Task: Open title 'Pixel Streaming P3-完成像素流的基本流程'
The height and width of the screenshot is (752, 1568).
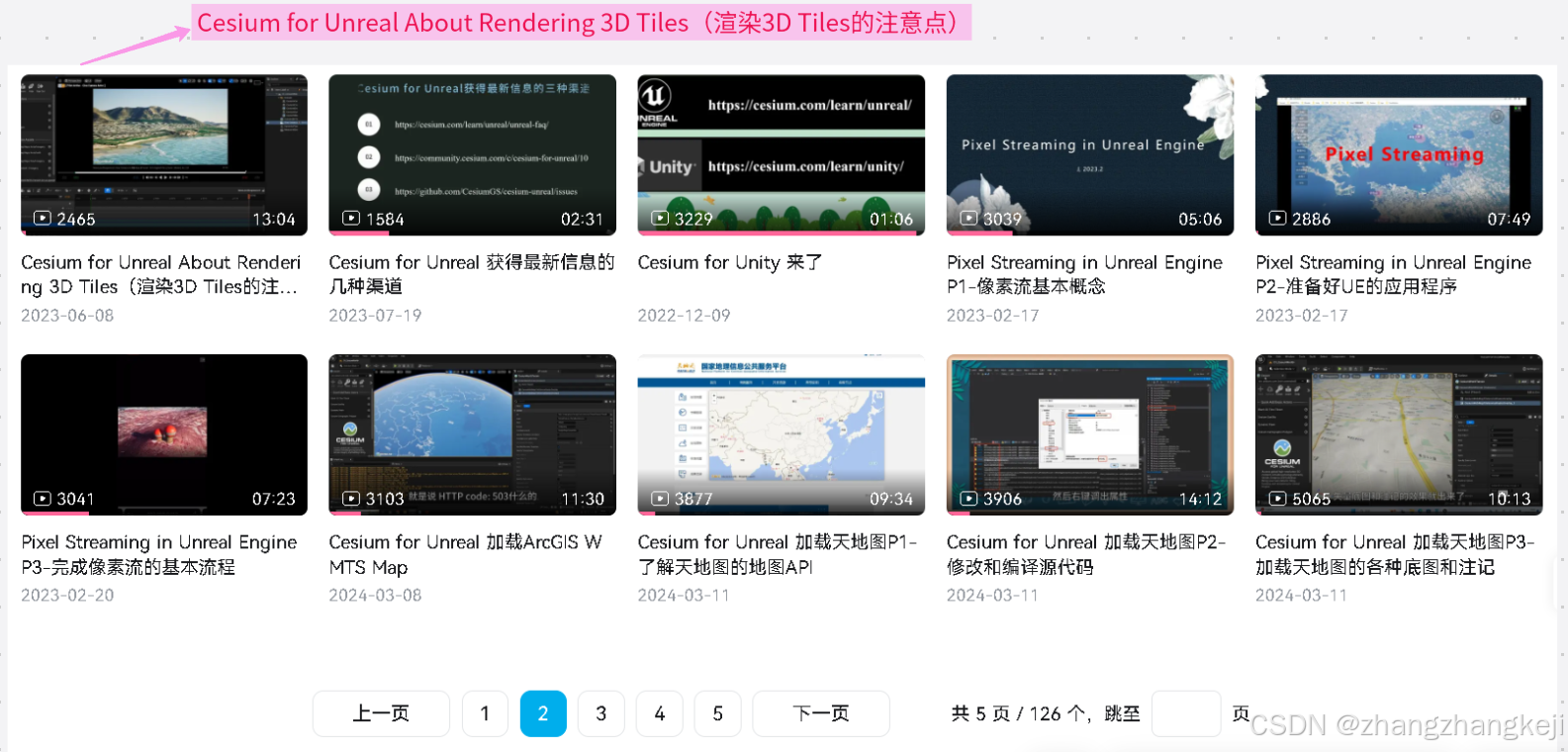Action: 159,554
